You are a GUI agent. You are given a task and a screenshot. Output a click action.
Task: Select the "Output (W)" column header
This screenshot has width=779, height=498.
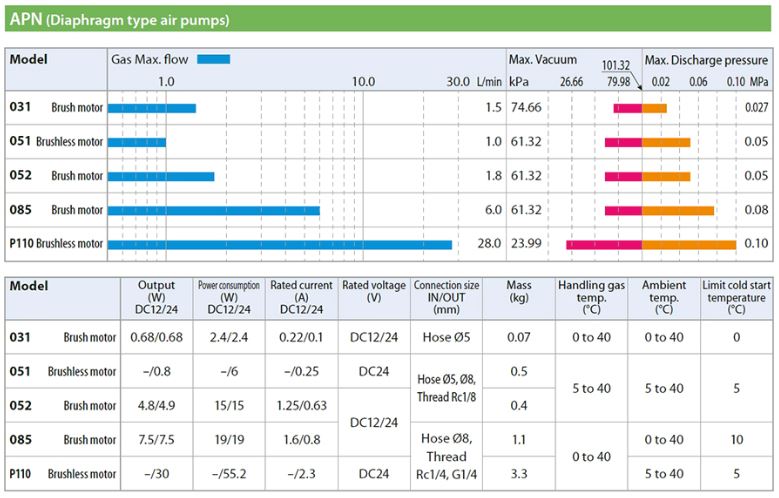point(156,297)
